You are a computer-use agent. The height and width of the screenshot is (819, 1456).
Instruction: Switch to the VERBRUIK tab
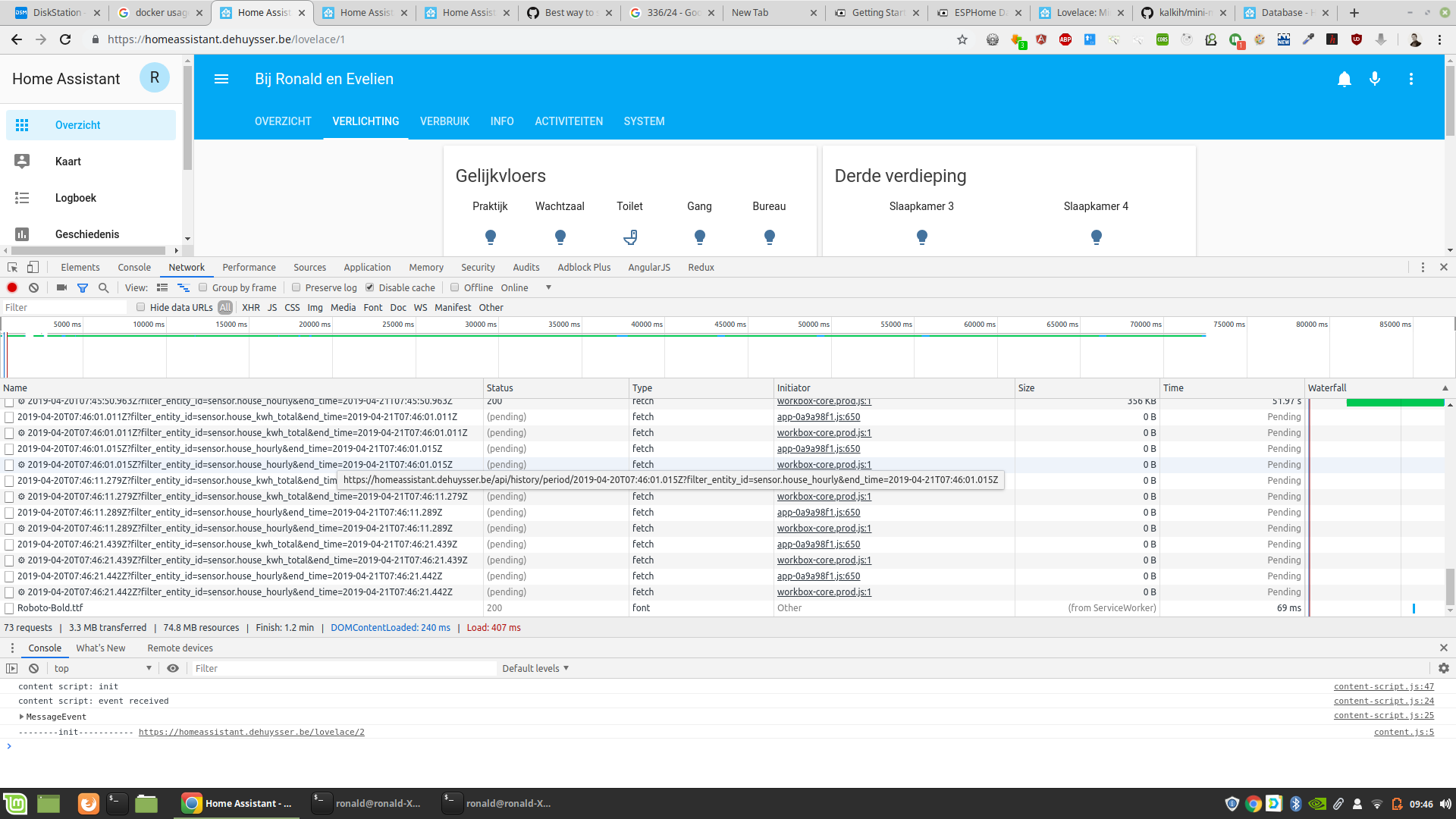pyautogui.click(x=444, y=121)
